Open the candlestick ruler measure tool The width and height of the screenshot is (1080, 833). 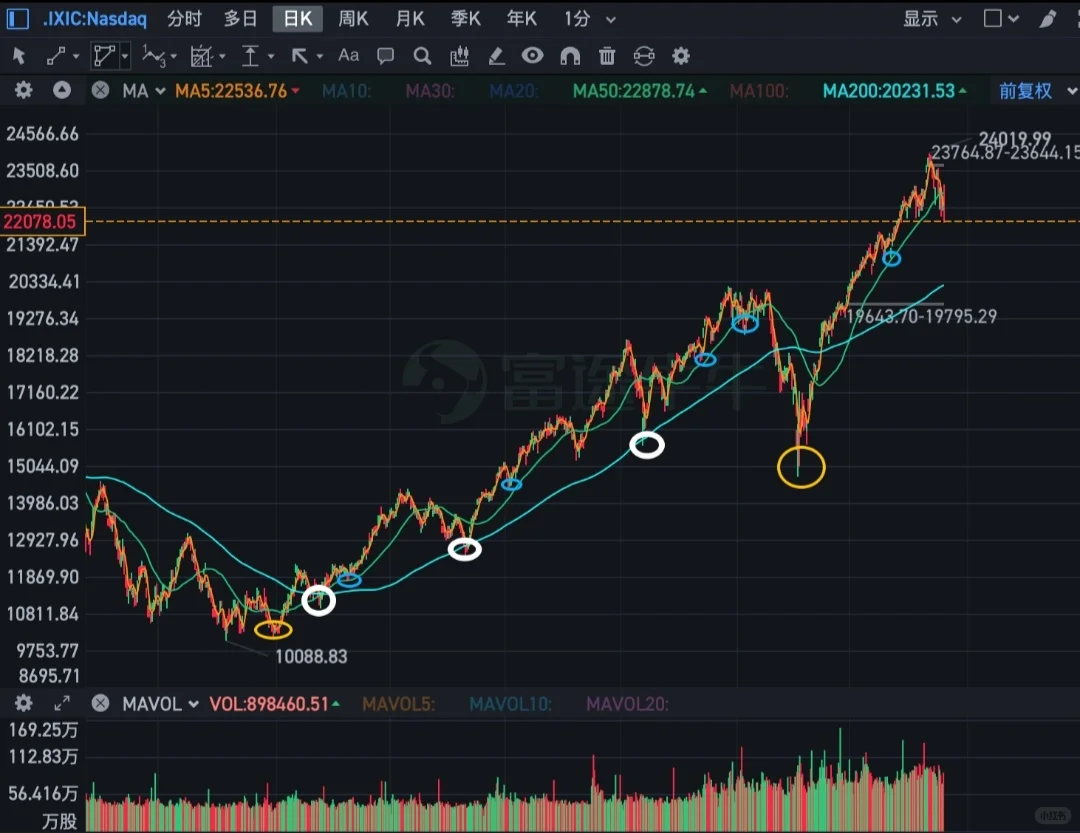(x=459, y=56)
